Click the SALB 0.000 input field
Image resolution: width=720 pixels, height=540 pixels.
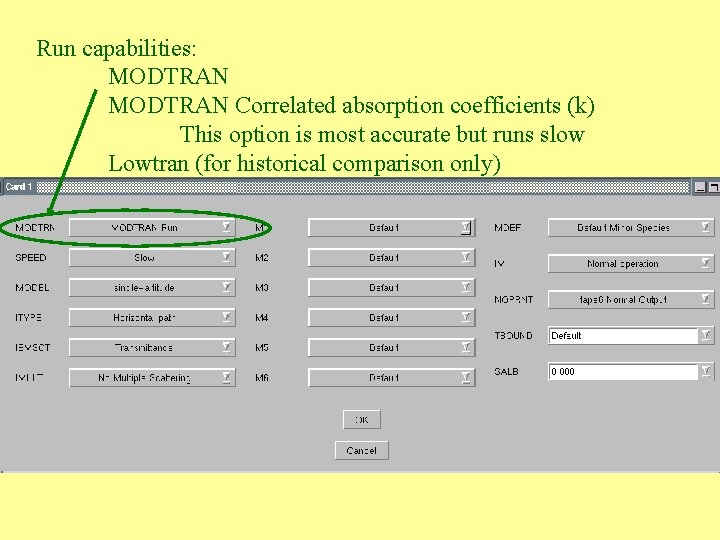(x=623, y=371)
